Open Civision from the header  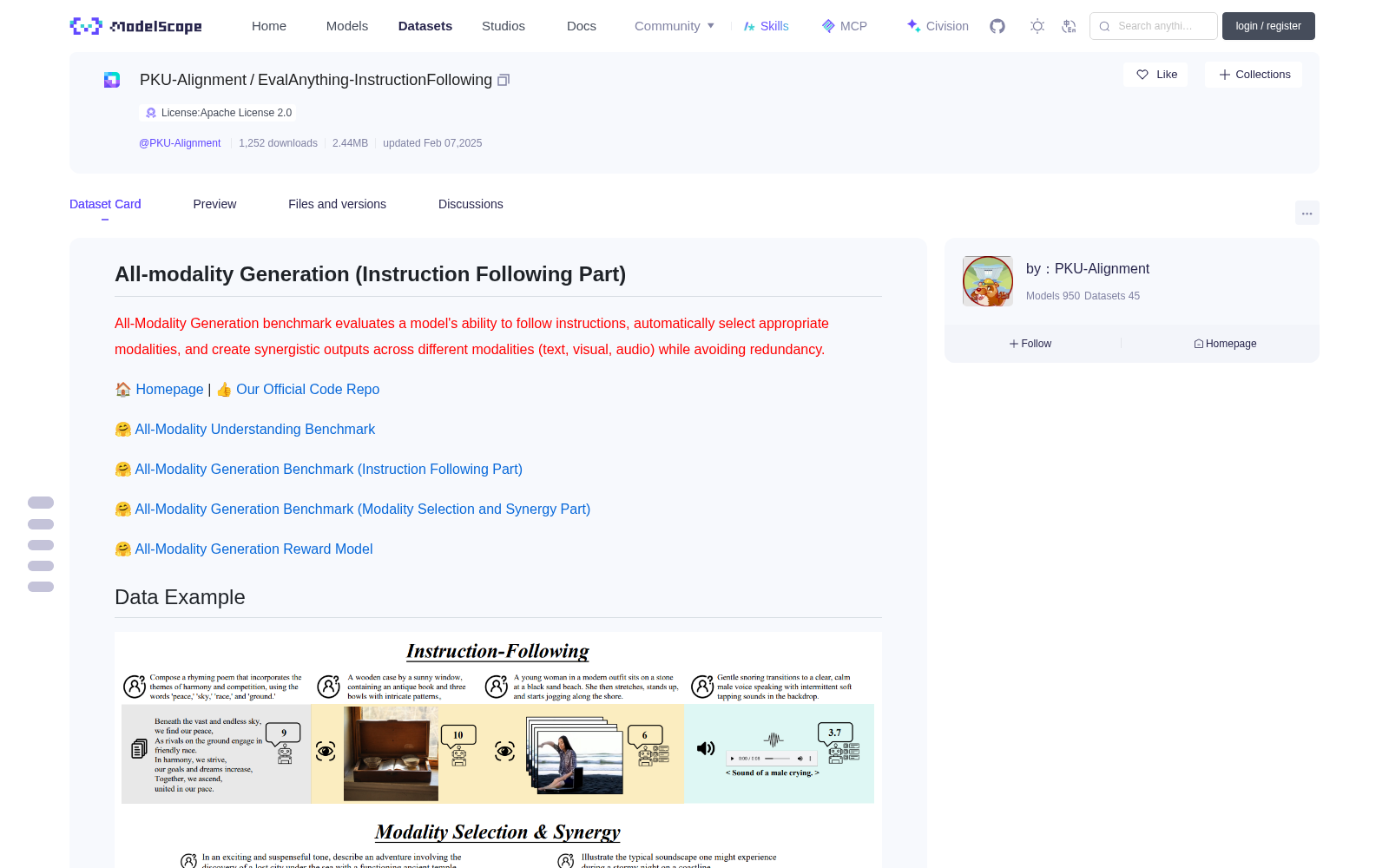tap(937, 26)
